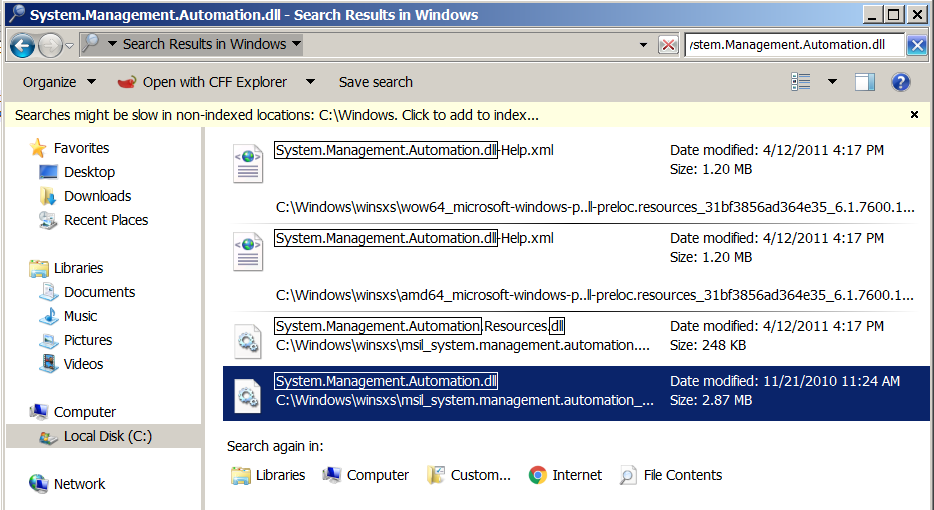Screen dimensions: 934x510
Task: Click Save search in the toolbar
Action: tap(375, 82)
